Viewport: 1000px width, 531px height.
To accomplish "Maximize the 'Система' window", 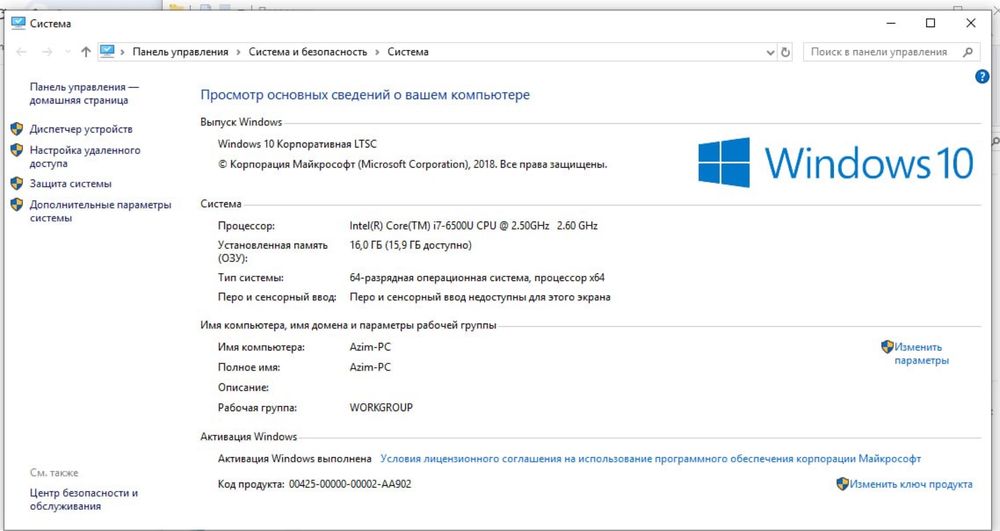I will pyautogui.click(x=930, y=23).
